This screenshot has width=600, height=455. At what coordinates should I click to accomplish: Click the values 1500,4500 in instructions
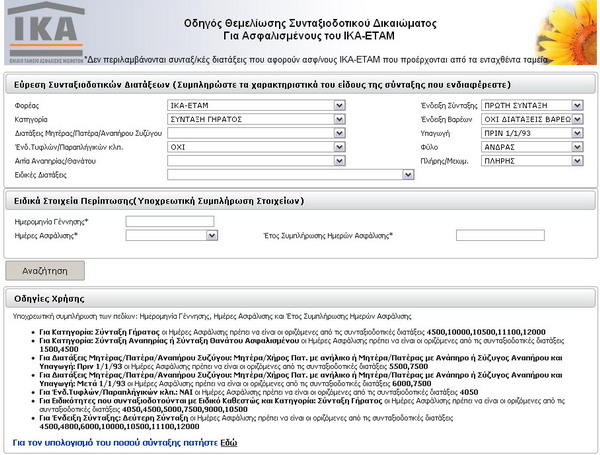(x=59, y=349)
